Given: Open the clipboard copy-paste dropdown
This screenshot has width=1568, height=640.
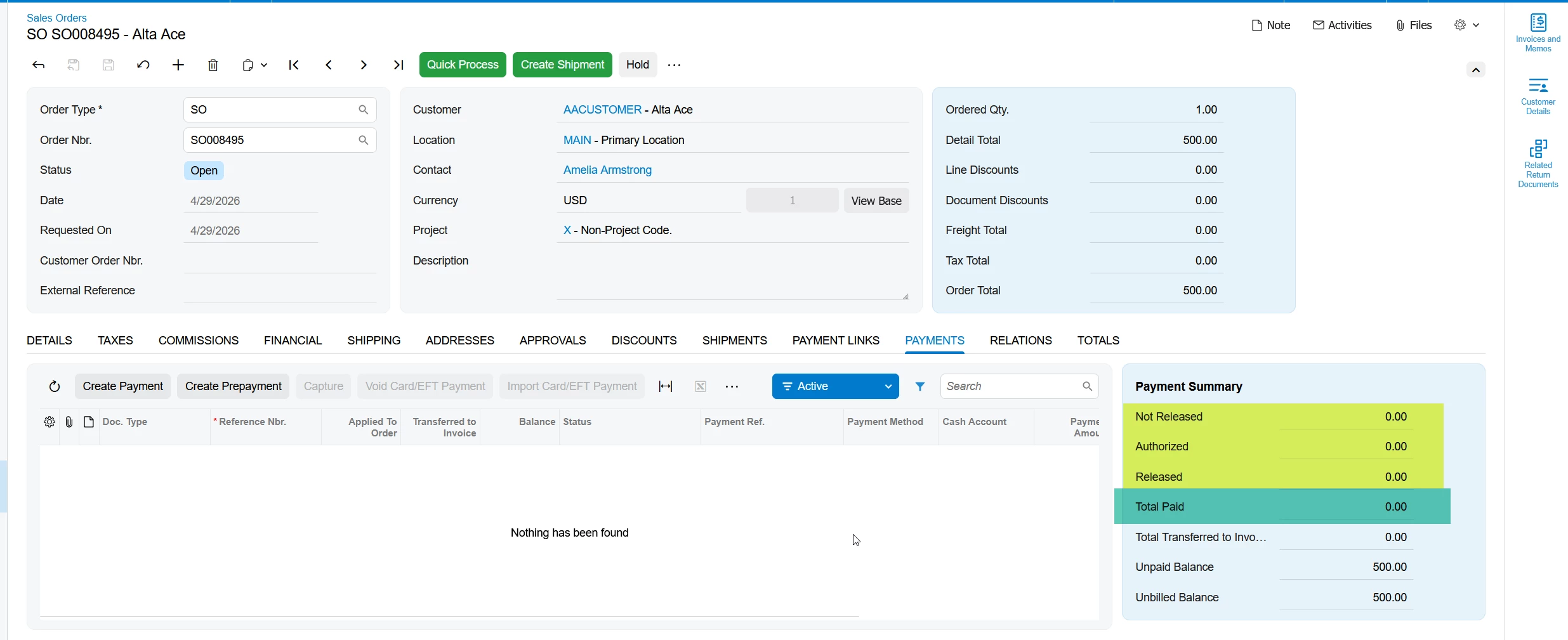Looking at the screenshot, I should [254, 65].
